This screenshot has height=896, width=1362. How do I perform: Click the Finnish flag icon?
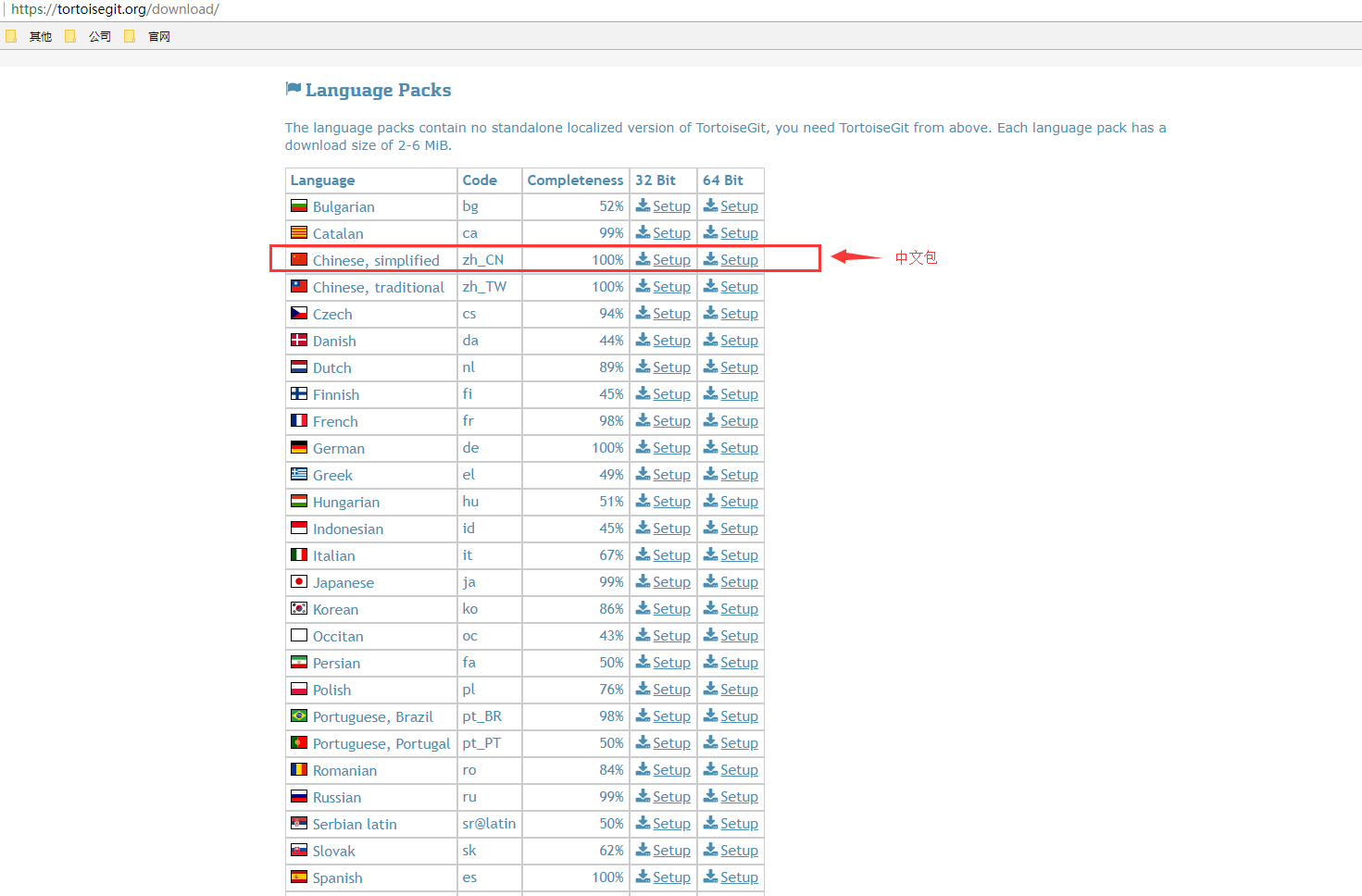(299, 393)
